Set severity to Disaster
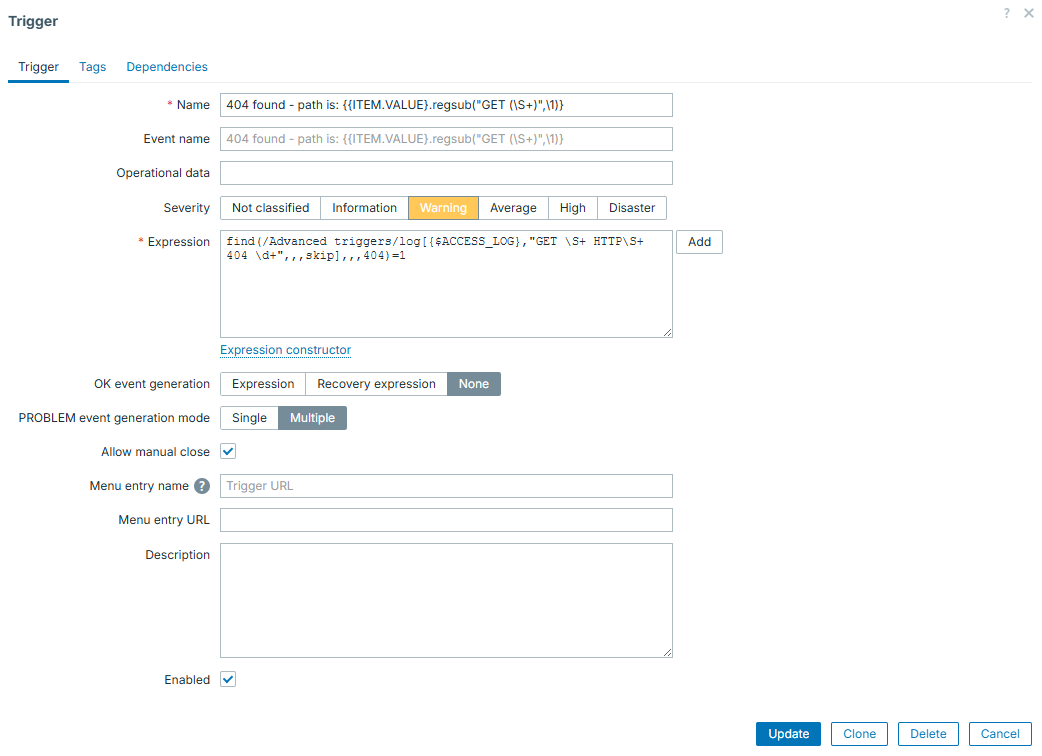Screen dimensions: 1042x756 coord(631,207)
